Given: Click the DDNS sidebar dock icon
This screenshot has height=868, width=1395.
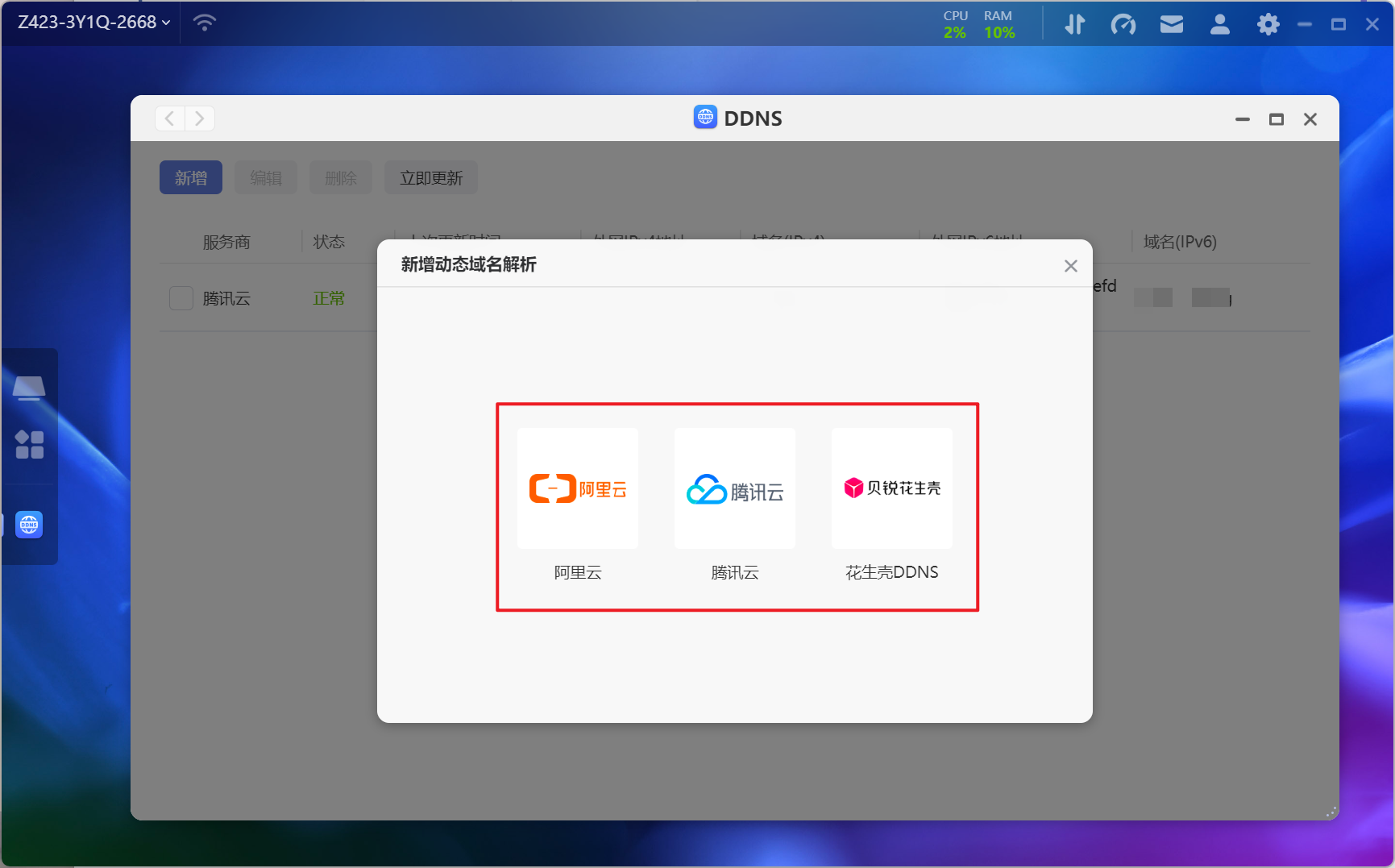Looking at the screenshot, I should [29, 525].
